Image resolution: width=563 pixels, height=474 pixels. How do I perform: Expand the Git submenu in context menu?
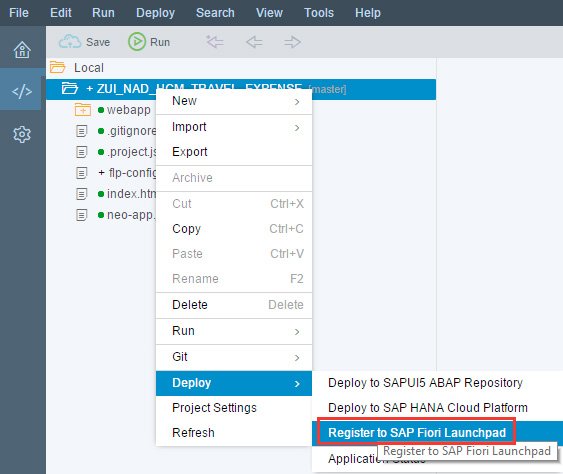point(234,357)
